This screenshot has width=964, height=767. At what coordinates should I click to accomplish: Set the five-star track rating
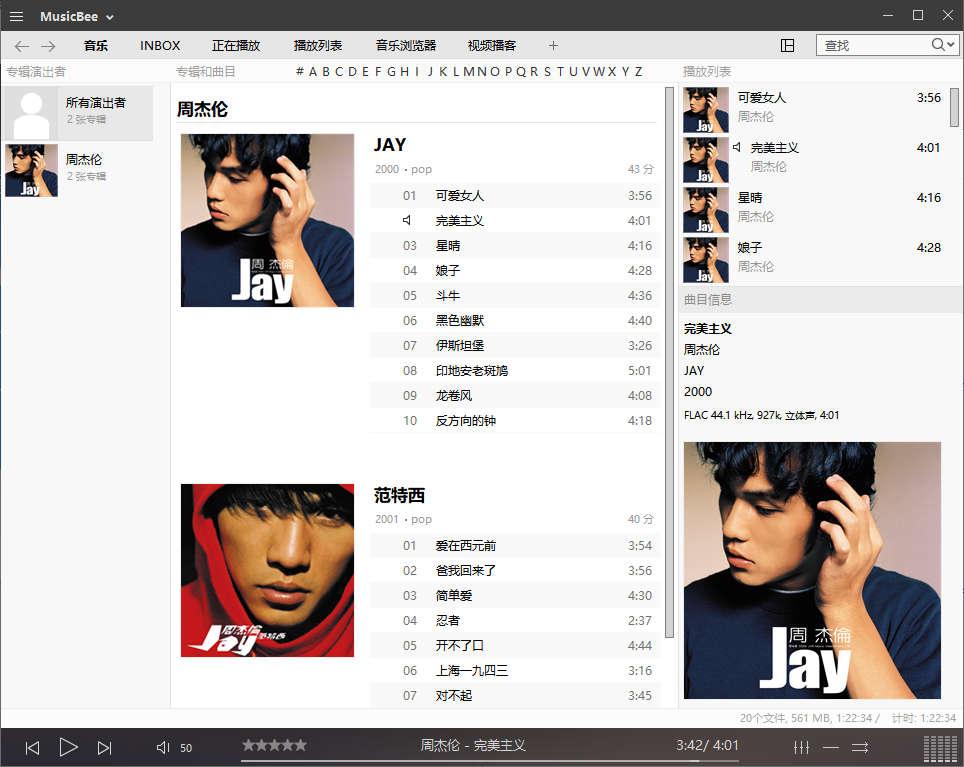(x=274, y=745)
